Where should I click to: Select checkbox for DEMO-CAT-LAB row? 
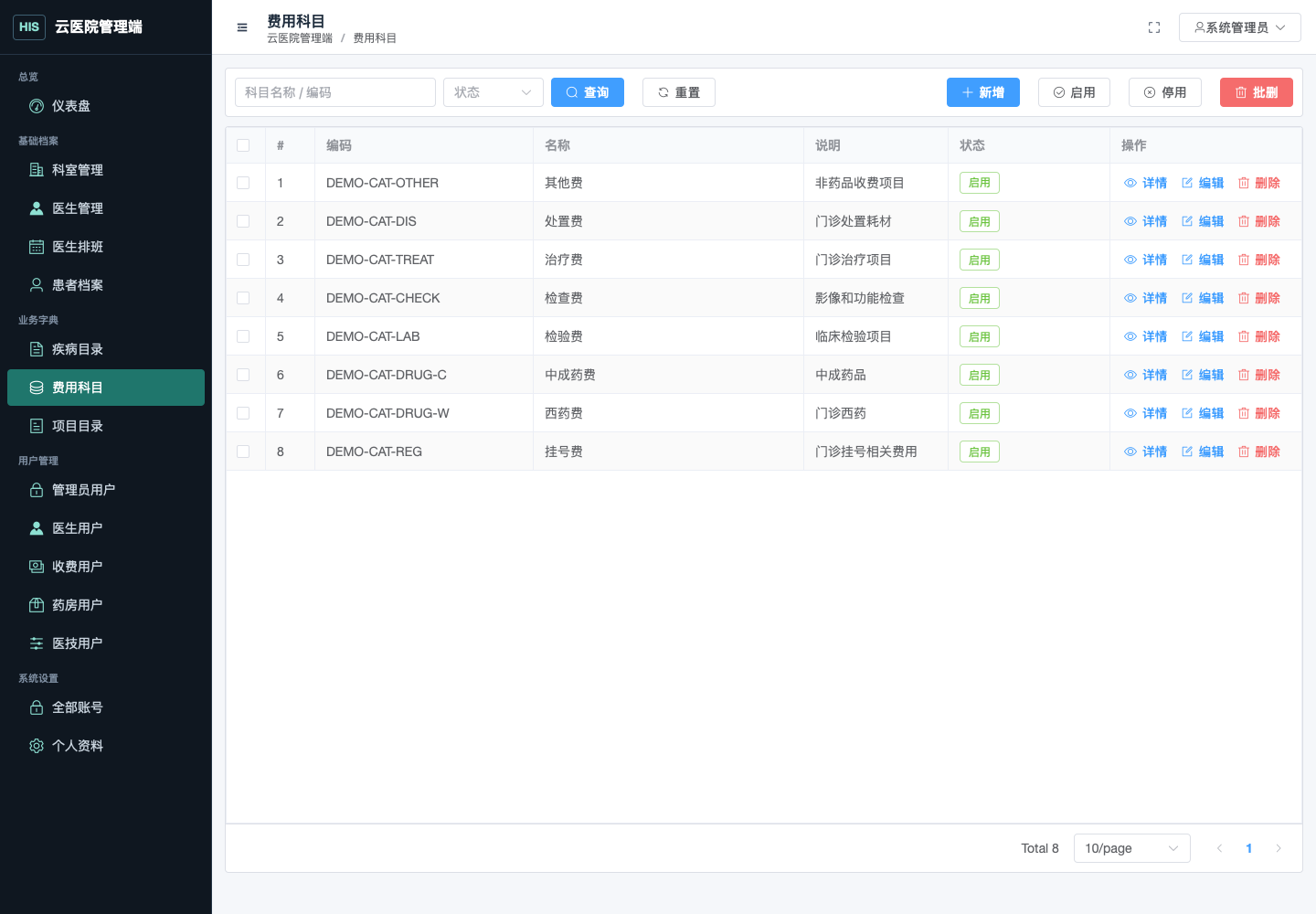pos(243,336)
